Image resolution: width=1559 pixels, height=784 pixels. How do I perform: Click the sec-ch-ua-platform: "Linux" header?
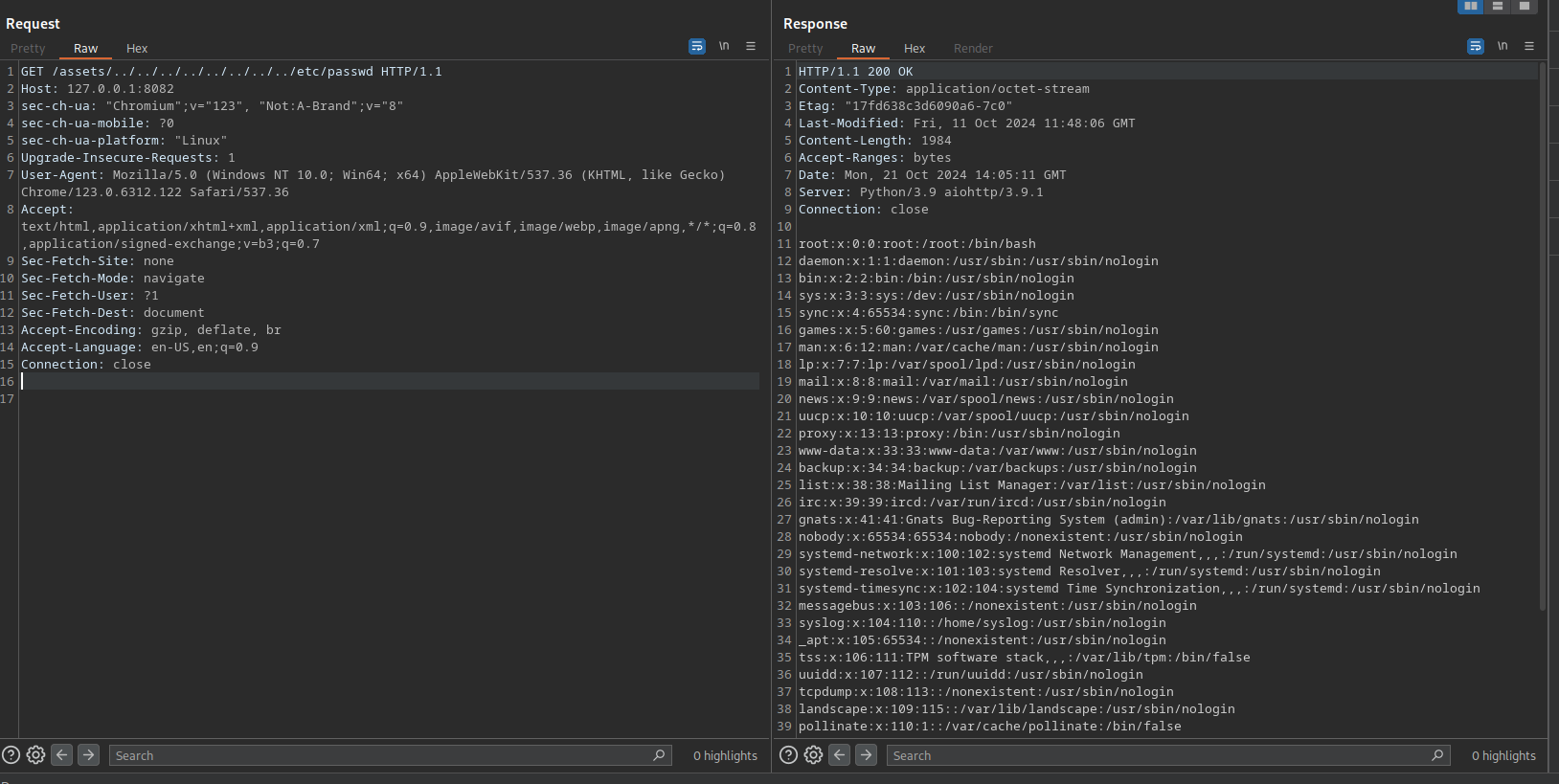124,141
